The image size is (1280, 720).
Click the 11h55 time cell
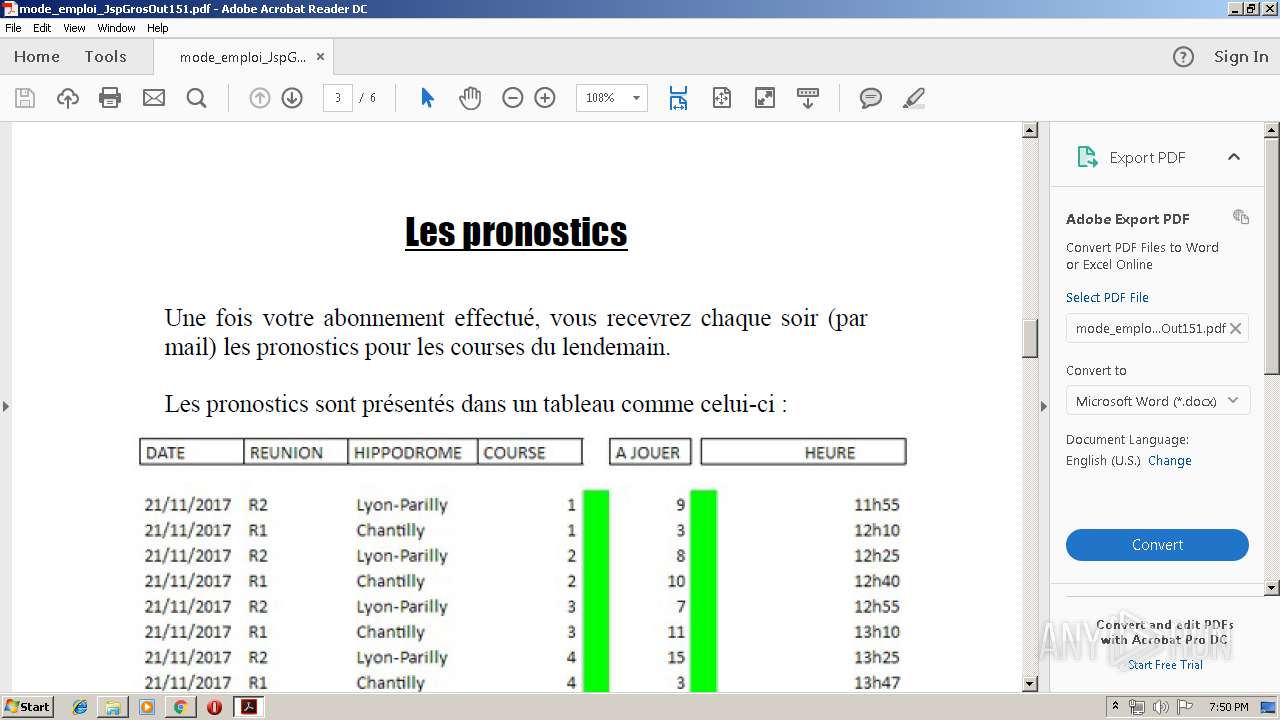click(x=876, y=505)
